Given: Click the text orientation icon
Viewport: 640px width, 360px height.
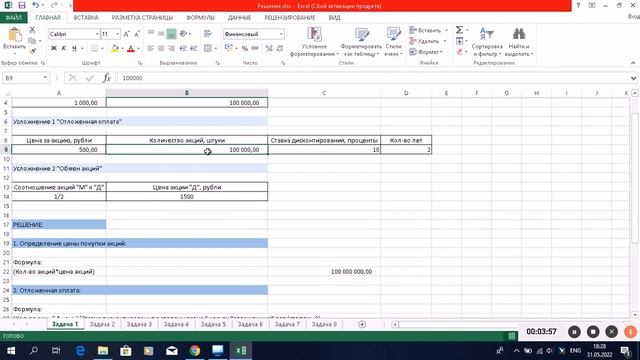Looking at the screenshot, I should (x=184, y=33).
